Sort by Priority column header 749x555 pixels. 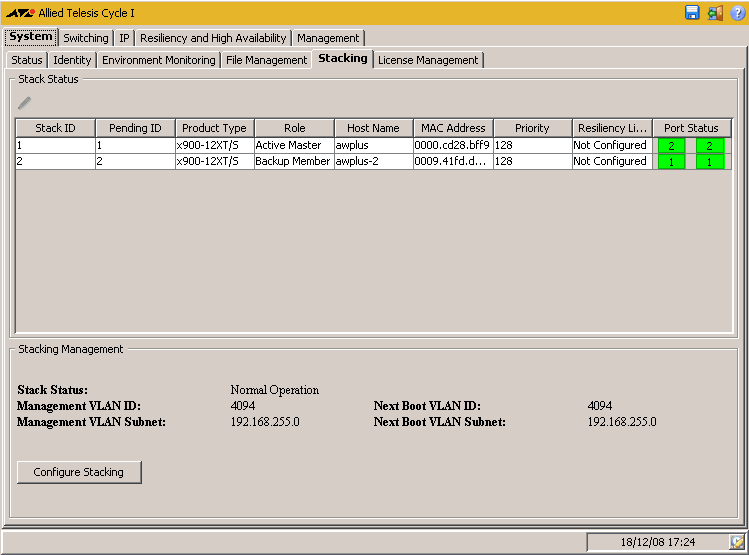click(533, 128)
